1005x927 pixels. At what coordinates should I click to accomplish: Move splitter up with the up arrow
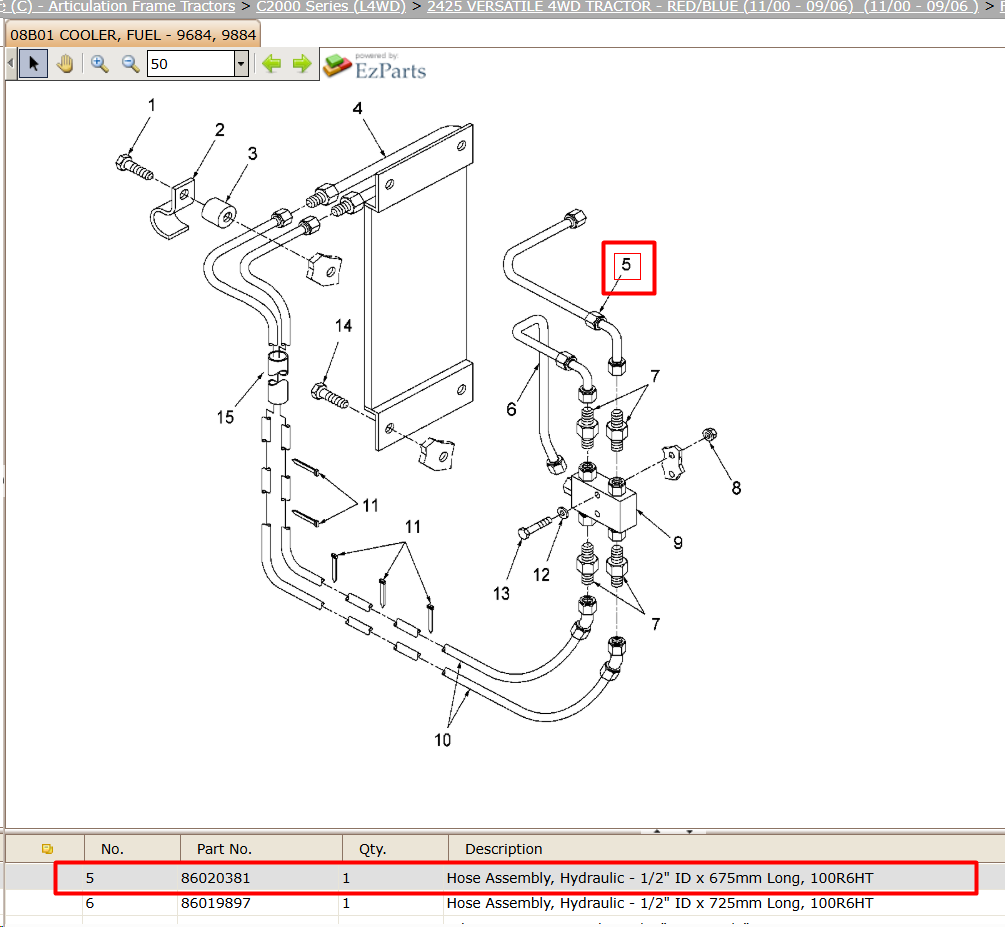pos(657,831)
